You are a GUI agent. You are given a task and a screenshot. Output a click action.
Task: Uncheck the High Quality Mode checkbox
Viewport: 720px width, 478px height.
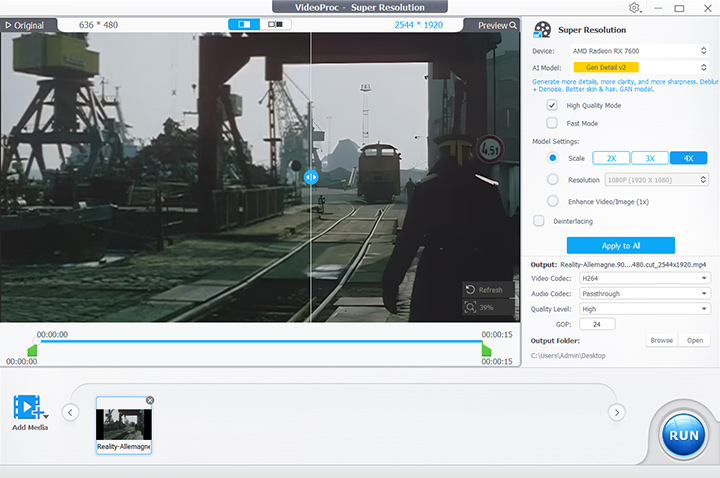pos(552,105)
